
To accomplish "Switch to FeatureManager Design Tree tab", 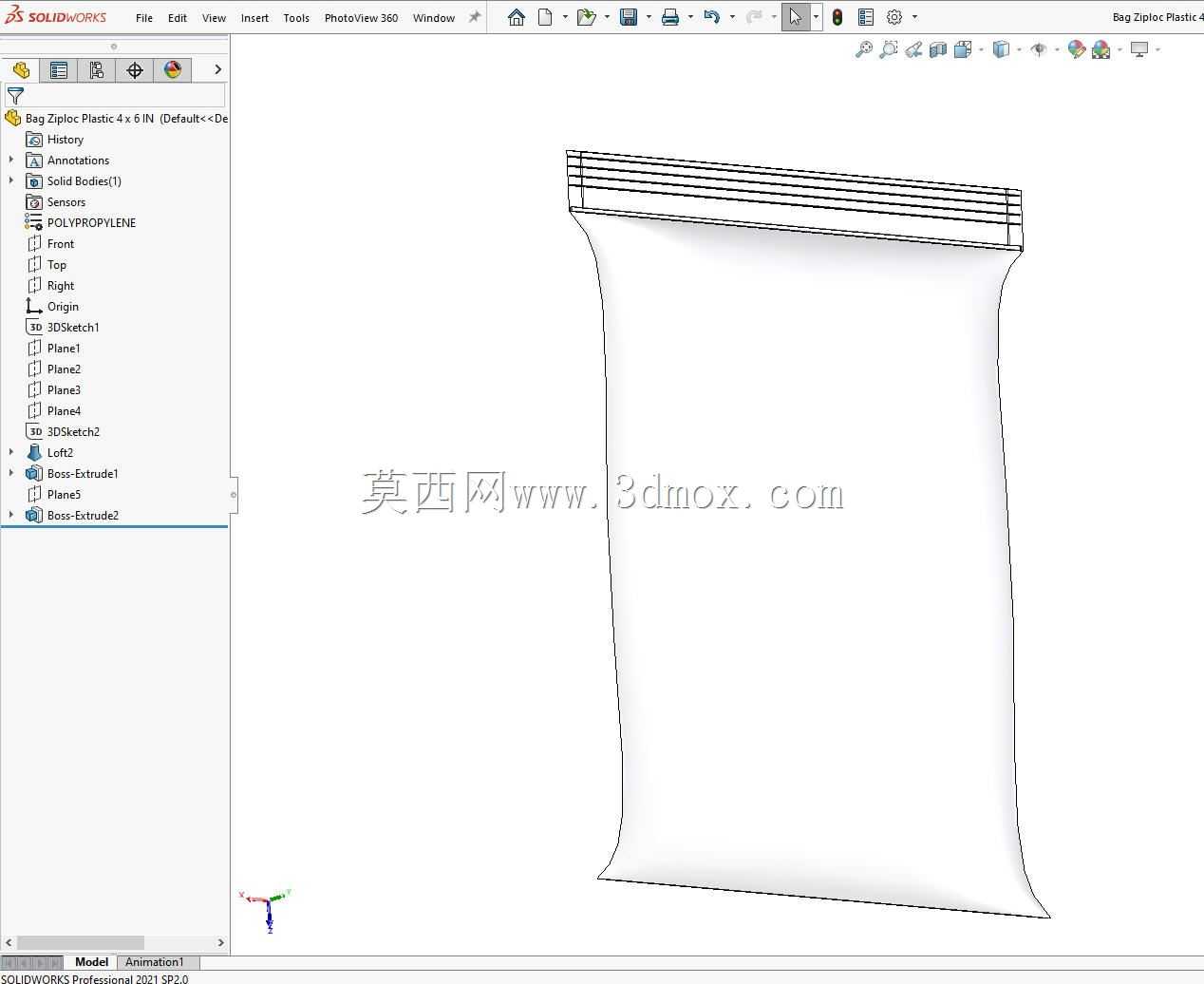I will (x=21, y=70).
